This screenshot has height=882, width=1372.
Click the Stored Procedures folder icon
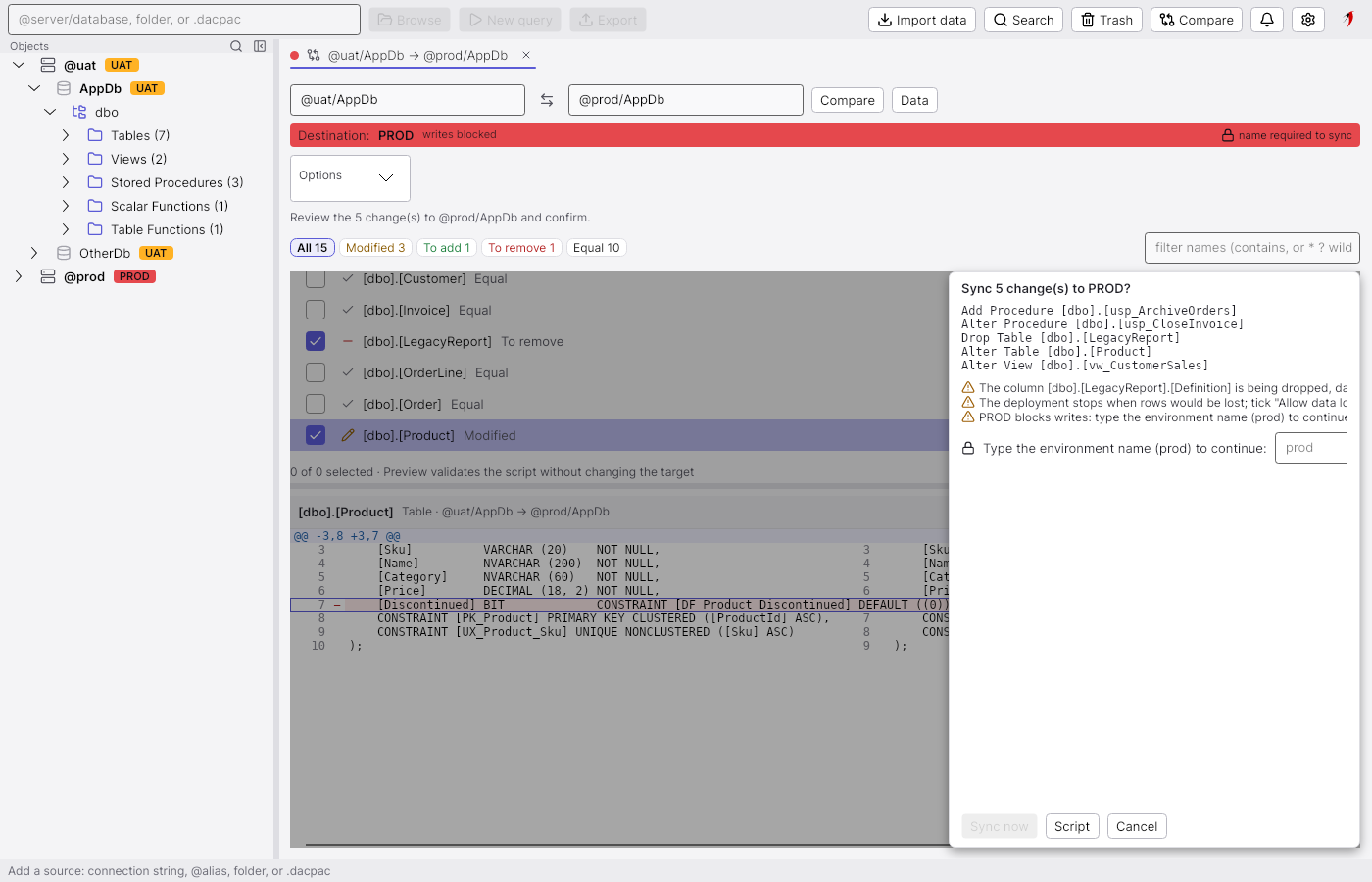click(95, 182)
